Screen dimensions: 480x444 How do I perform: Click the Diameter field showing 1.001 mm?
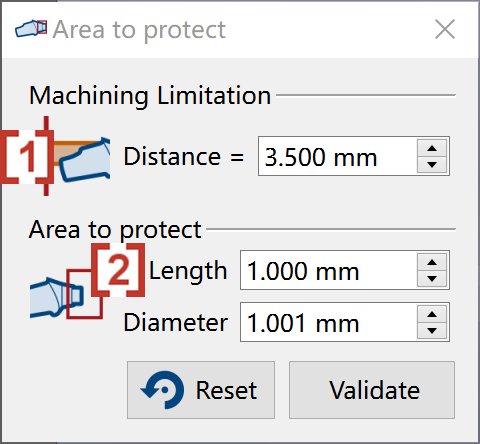point(345,322)
